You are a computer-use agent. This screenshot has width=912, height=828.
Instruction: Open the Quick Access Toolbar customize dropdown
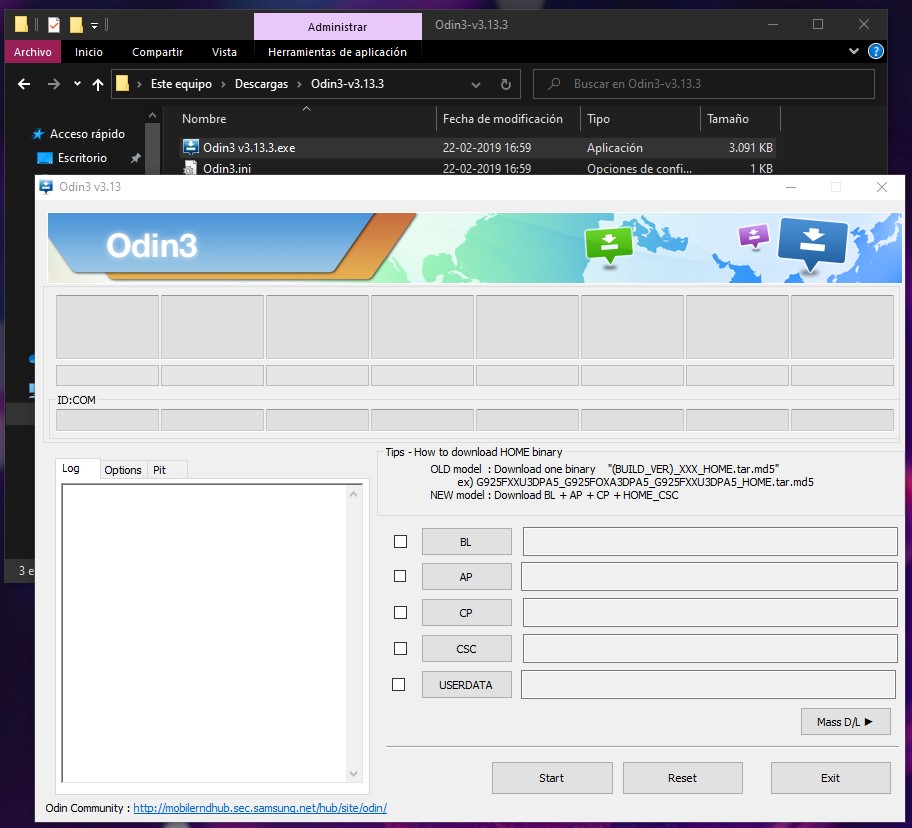(x=94, y=25)
